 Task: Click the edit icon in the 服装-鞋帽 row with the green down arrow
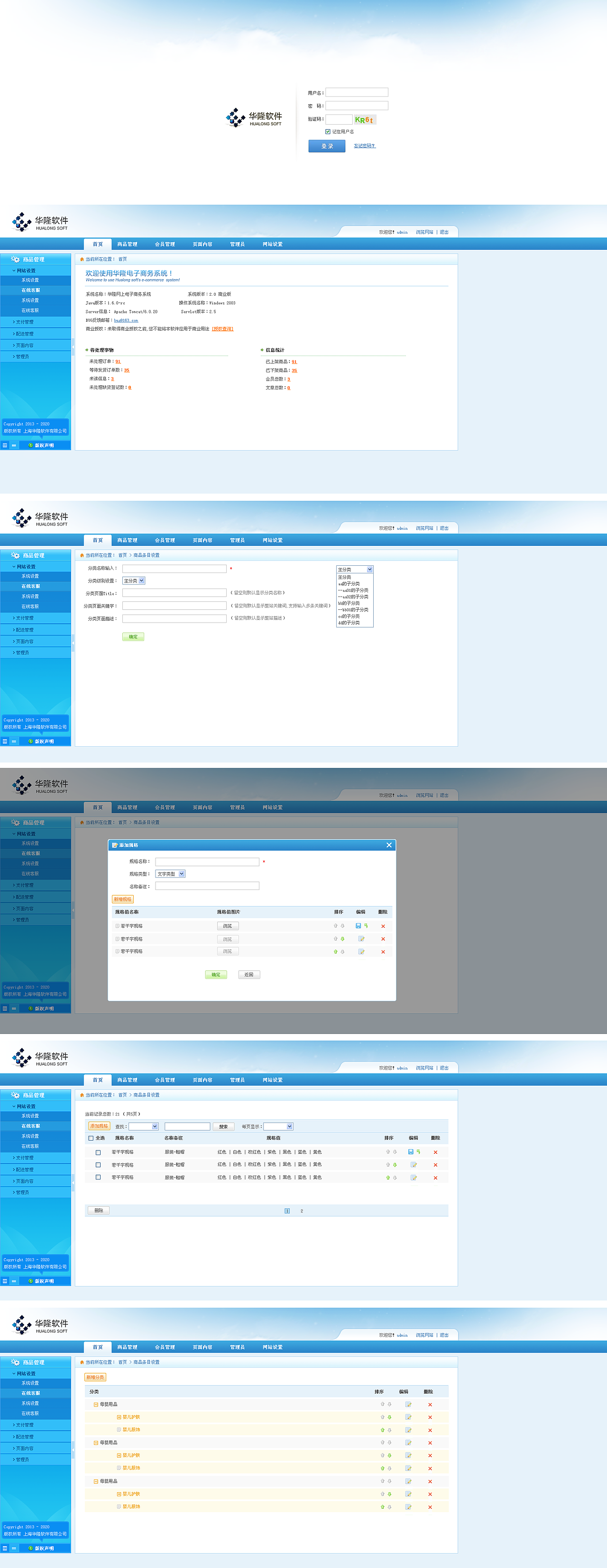click(414, 1164)
